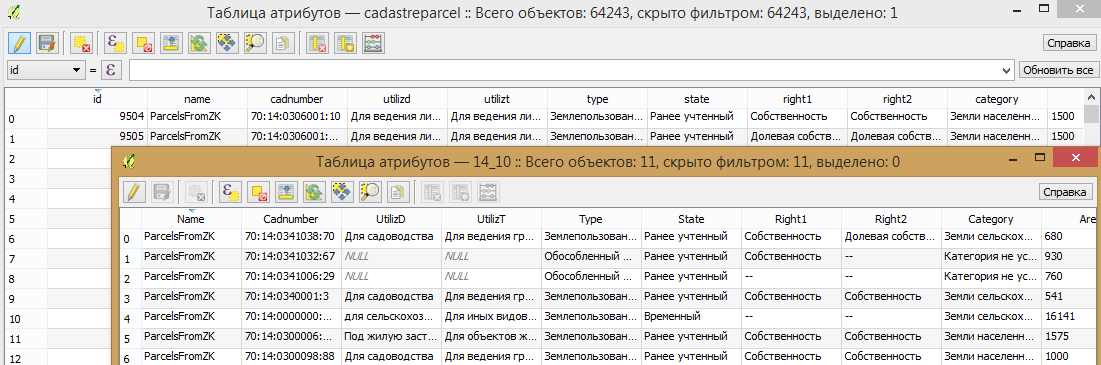Move selection to top in cadastreparcel
This screenshot has width=1101, height=365.
171,44
